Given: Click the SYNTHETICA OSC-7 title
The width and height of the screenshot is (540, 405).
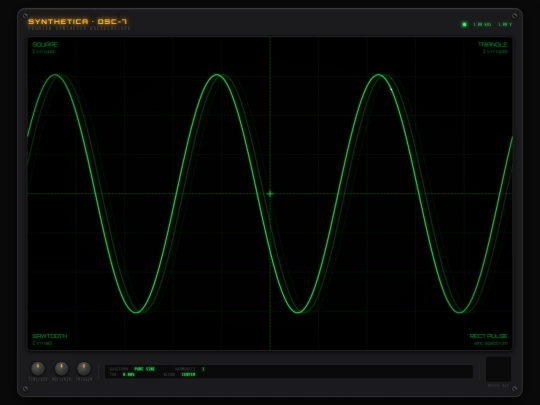Looking at the screenshot, I should (77, 21).
